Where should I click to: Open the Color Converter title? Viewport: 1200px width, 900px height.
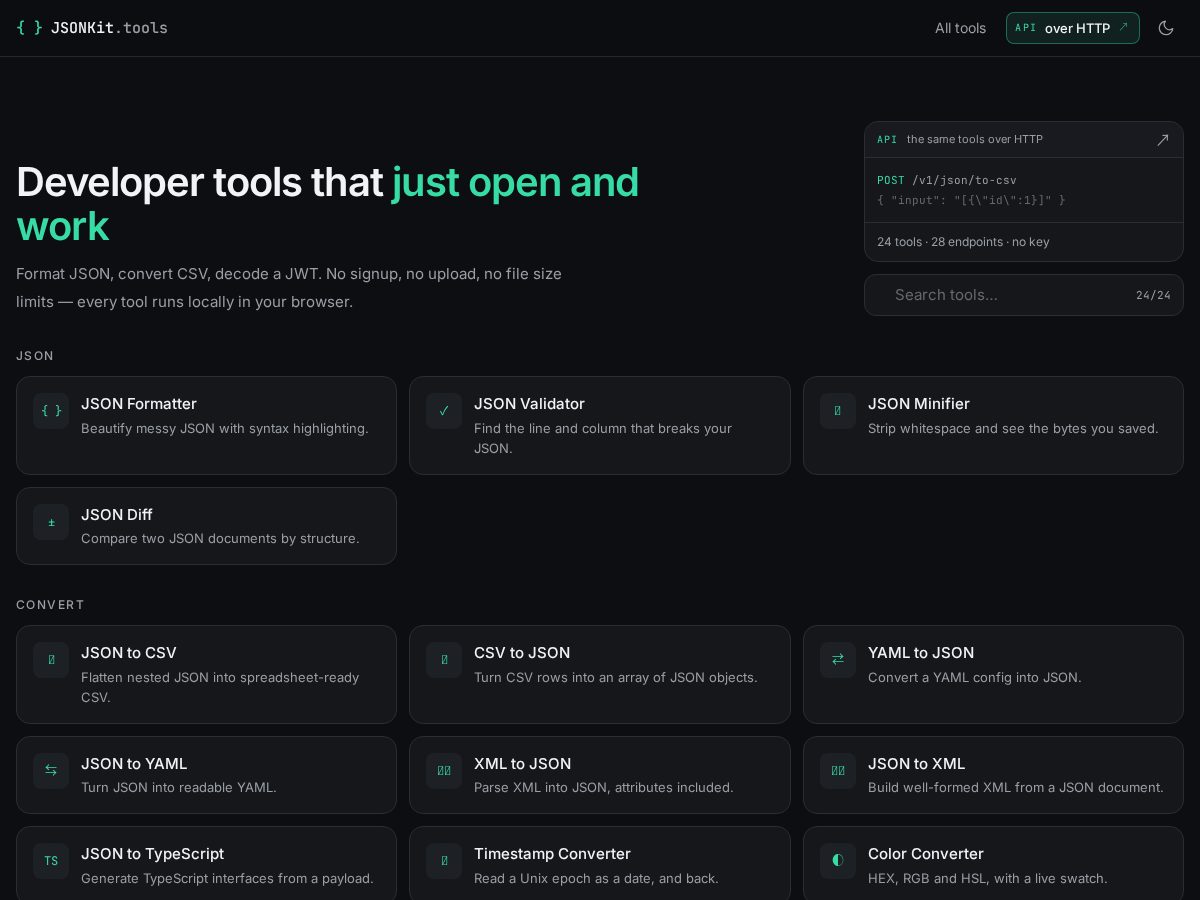coord(926,854)
